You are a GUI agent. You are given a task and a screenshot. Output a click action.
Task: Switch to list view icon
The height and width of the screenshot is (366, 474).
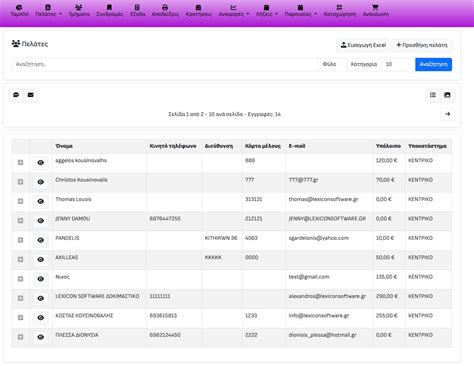pyautogui.click(x=433, y=95)
